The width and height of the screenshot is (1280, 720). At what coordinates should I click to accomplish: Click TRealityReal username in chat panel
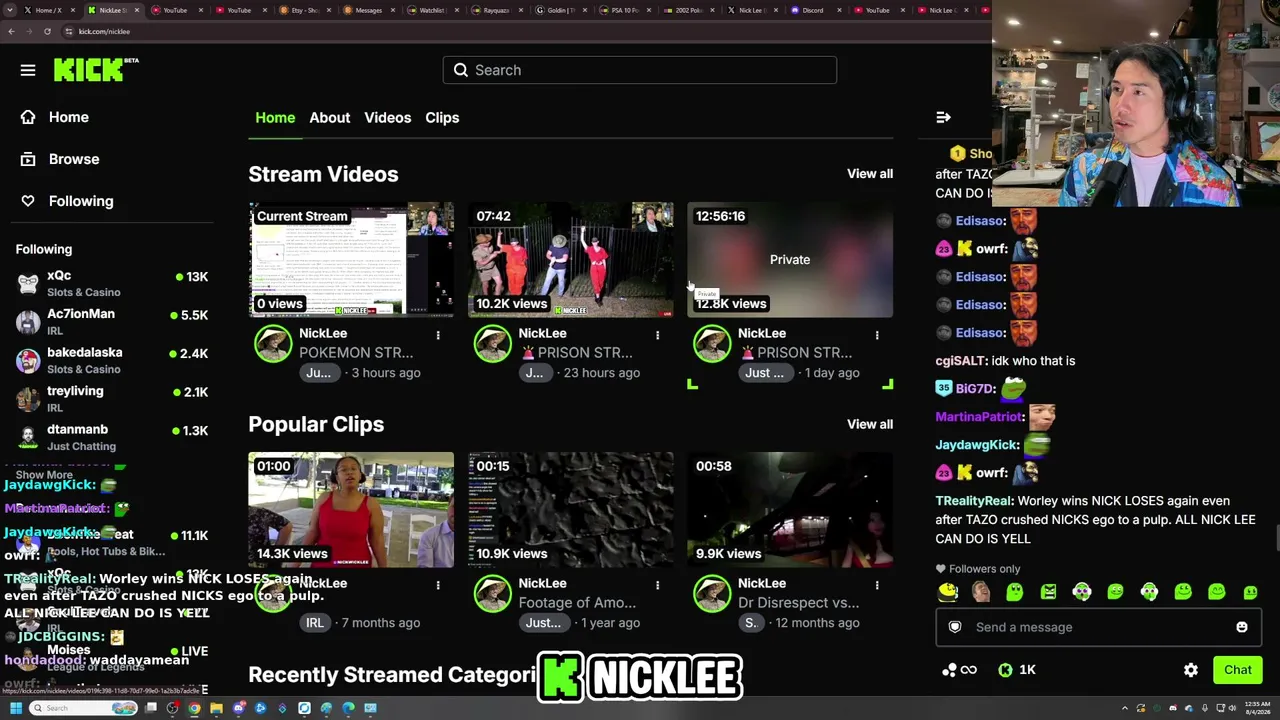pyautogui.click(x=973, y=501)
